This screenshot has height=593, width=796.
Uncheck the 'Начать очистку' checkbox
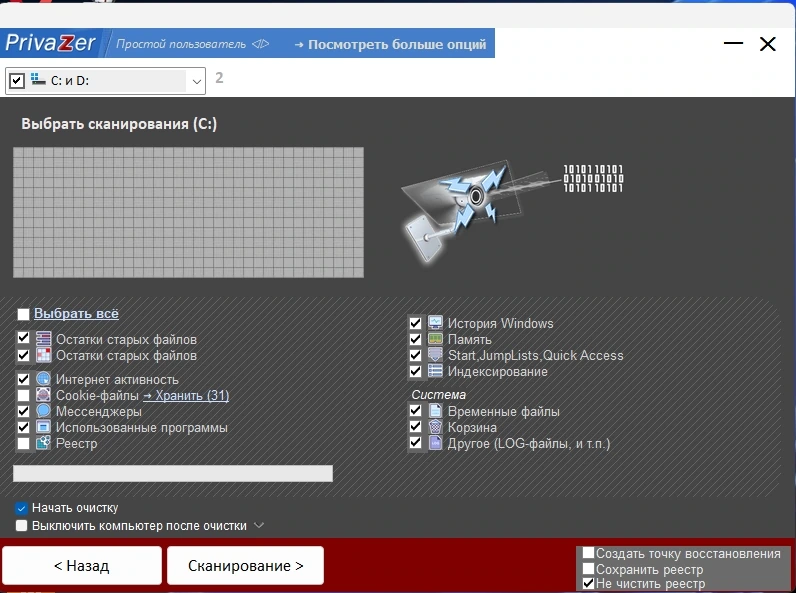(21, 508)
